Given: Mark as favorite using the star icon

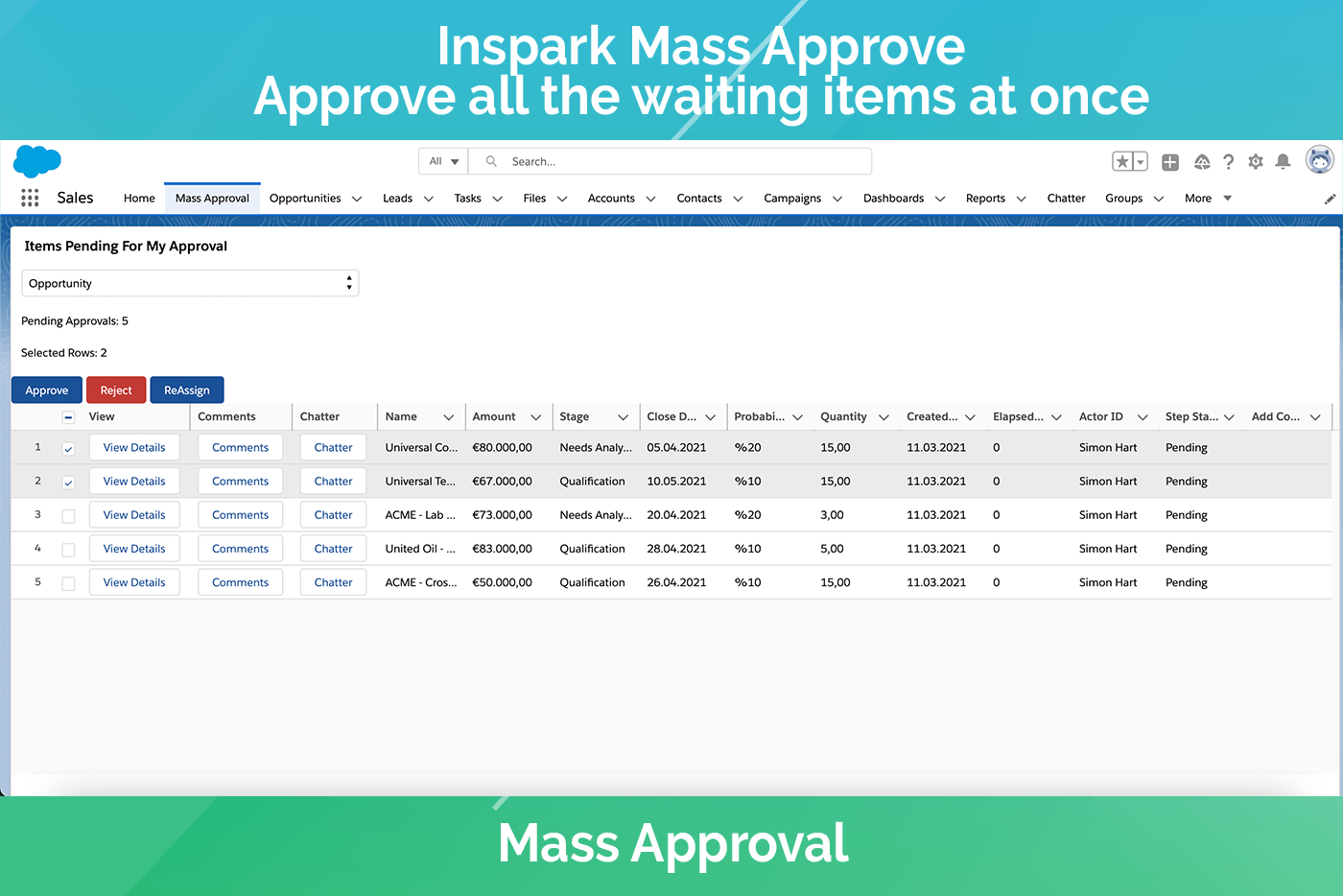Looking at the screenshot, I should (x=1124, y=162).
